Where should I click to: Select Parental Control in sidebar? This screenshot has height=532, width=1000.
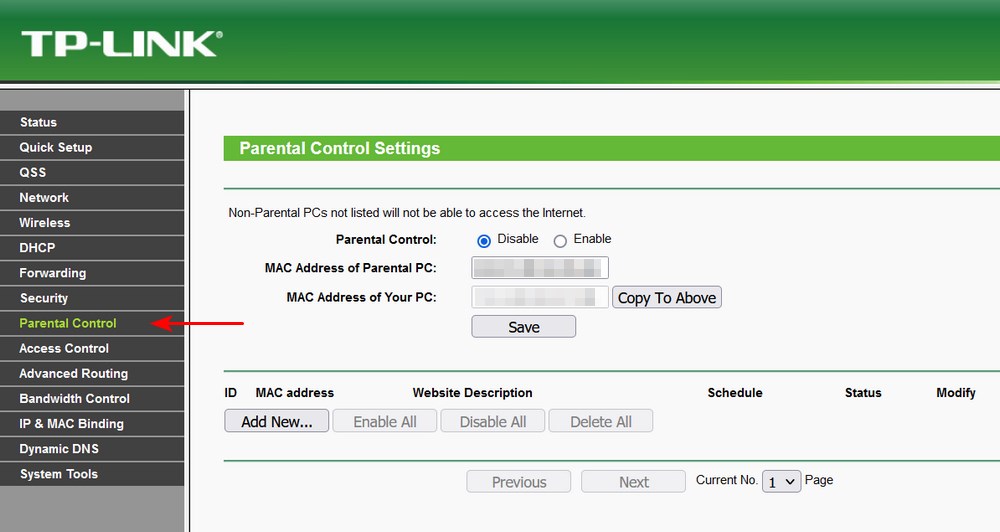pos(92,323)
